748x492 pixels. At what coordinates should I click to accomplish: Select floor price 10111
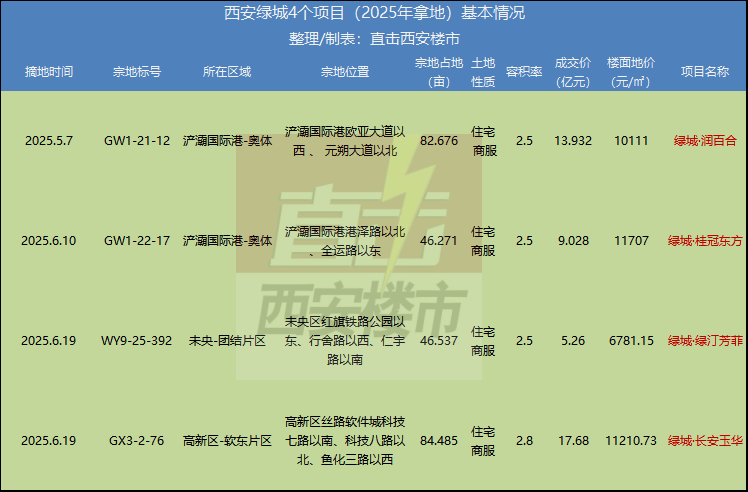[631, 141]
